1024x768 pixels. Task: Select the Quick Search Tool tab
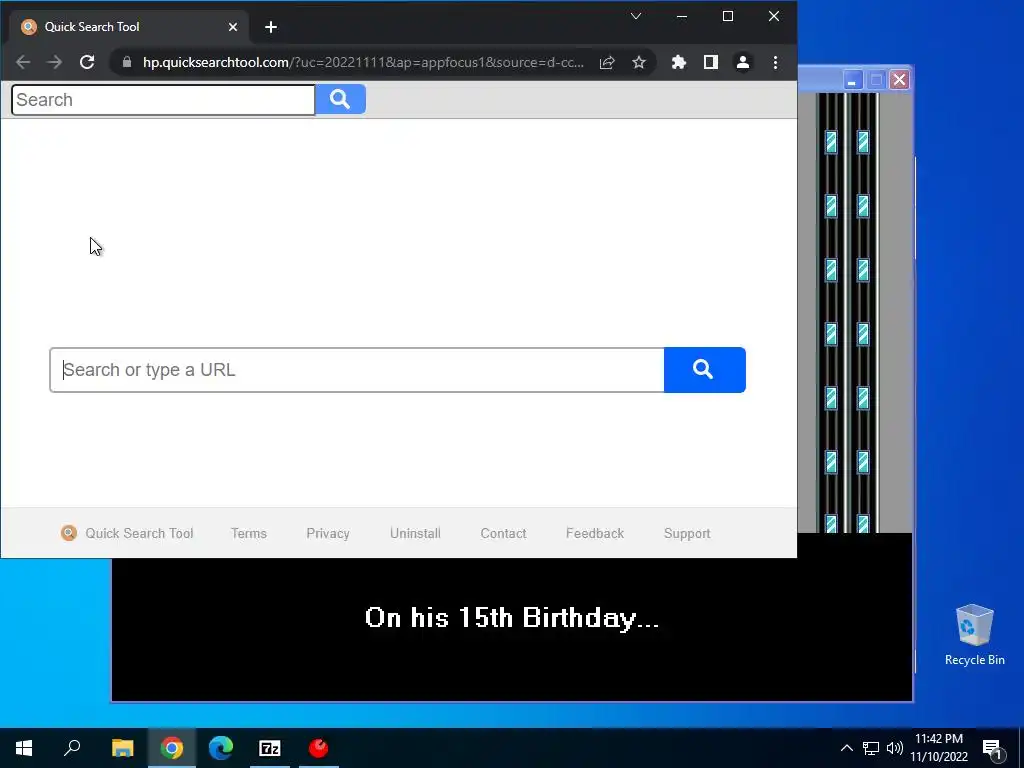point(129,27)
